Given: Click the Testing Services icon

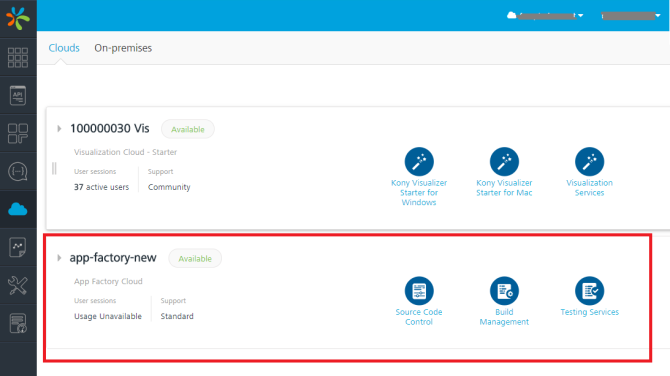Looking at the screenshot, I should 589,291.
